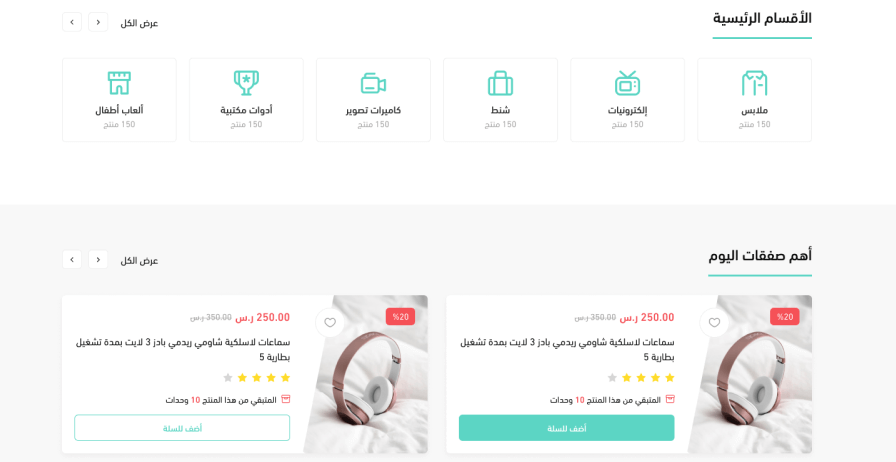The image size is (896, 462).
Task: Toggle wishlist heart on left product card
Action: [330, 322]
